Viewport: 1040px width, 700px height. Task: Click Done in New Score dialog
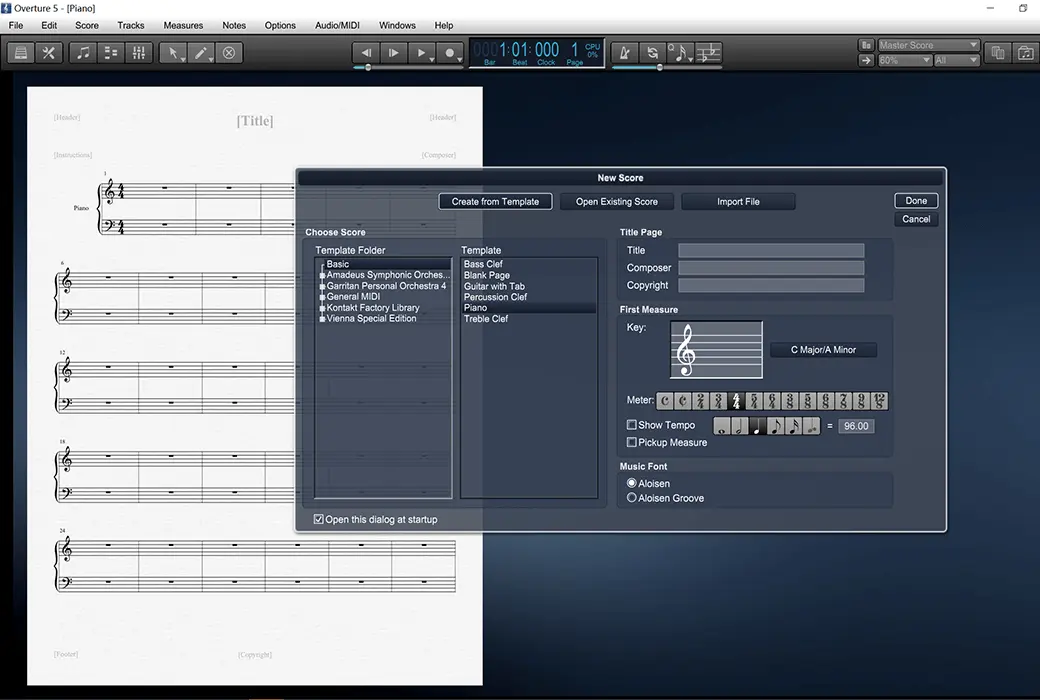[x=916, y=200]
